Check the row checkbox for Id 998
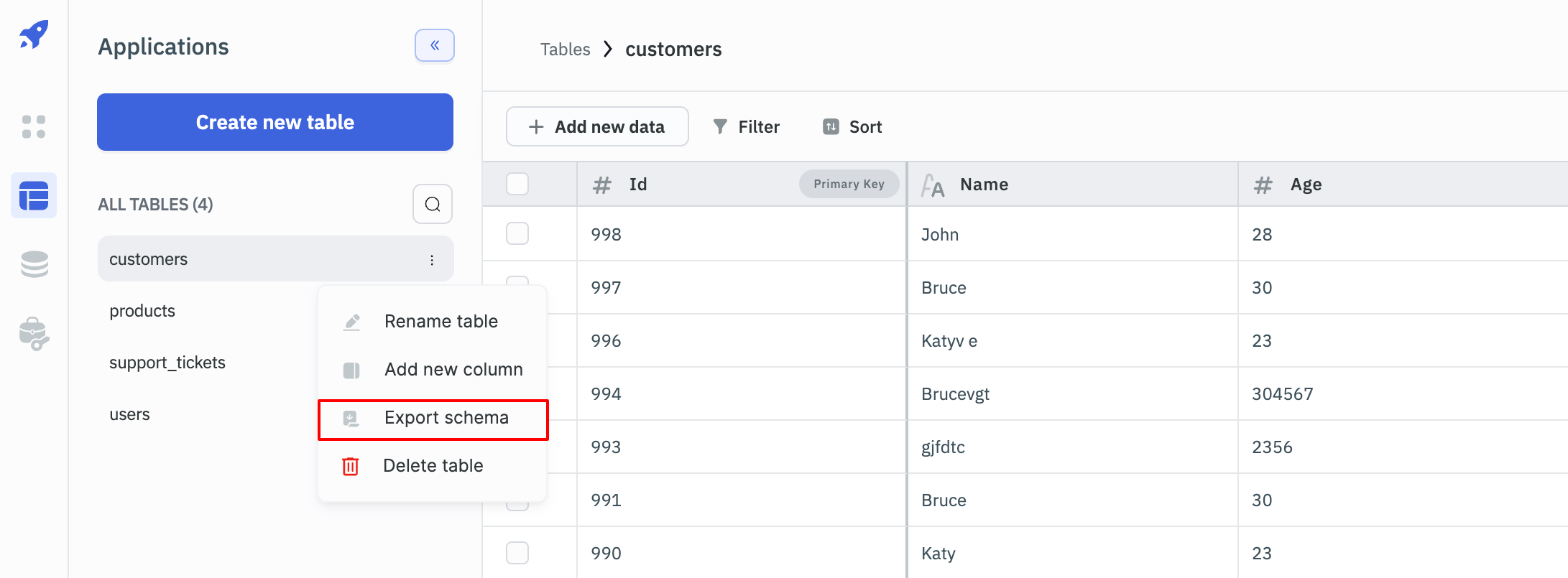The width and height of the screenshot is (1568, 578). (517, 234)
